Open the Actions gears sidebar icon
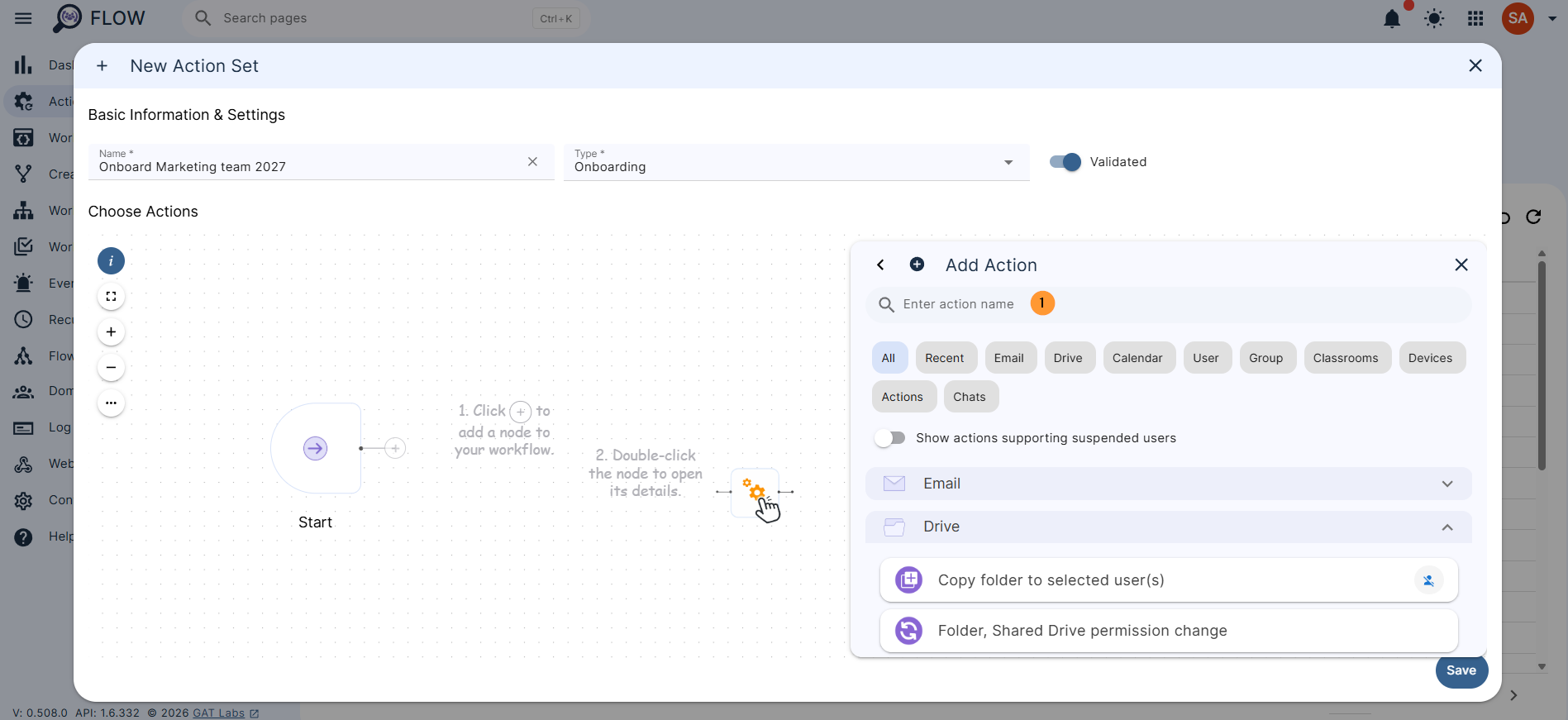 click(23, 101)
